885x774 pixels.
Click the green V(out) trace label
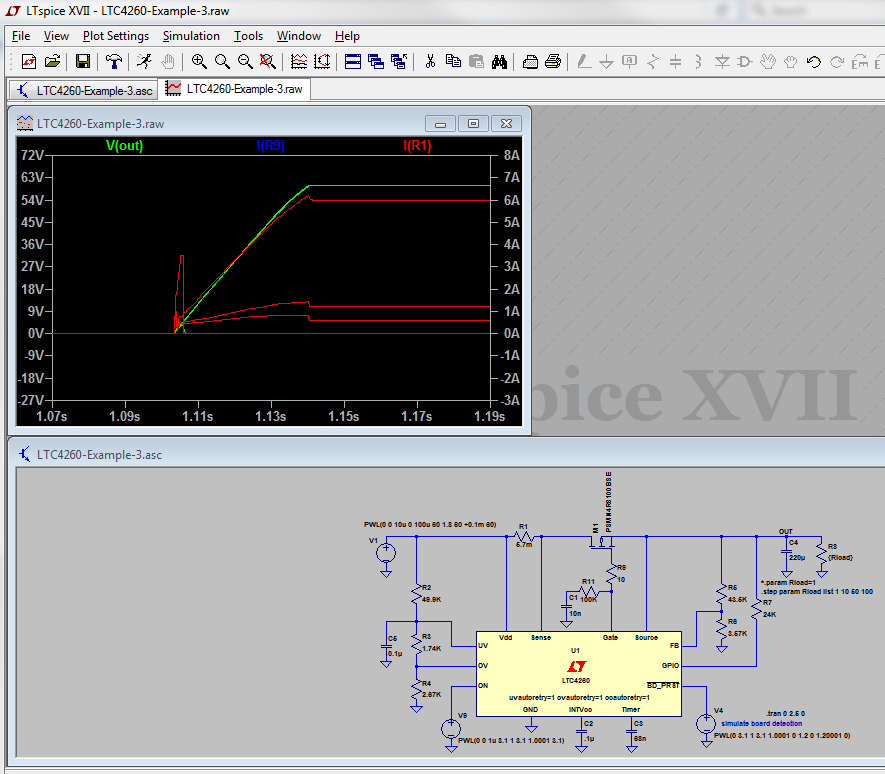point(125,146)
